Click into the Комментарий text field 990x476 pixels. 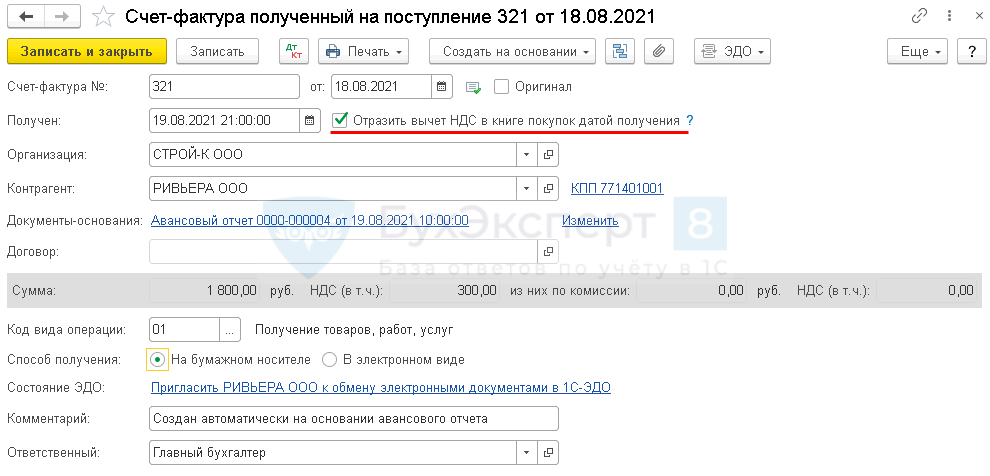click(x=350, y=418)
